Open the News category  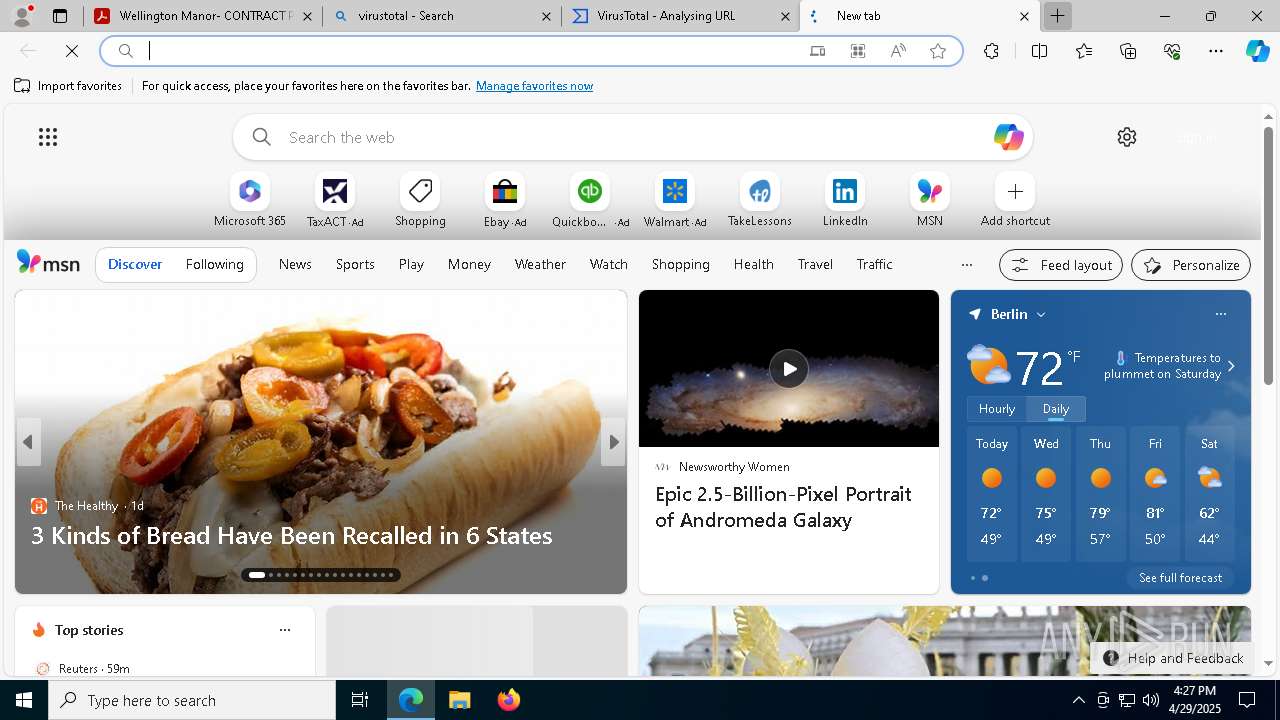coord(295,264)
